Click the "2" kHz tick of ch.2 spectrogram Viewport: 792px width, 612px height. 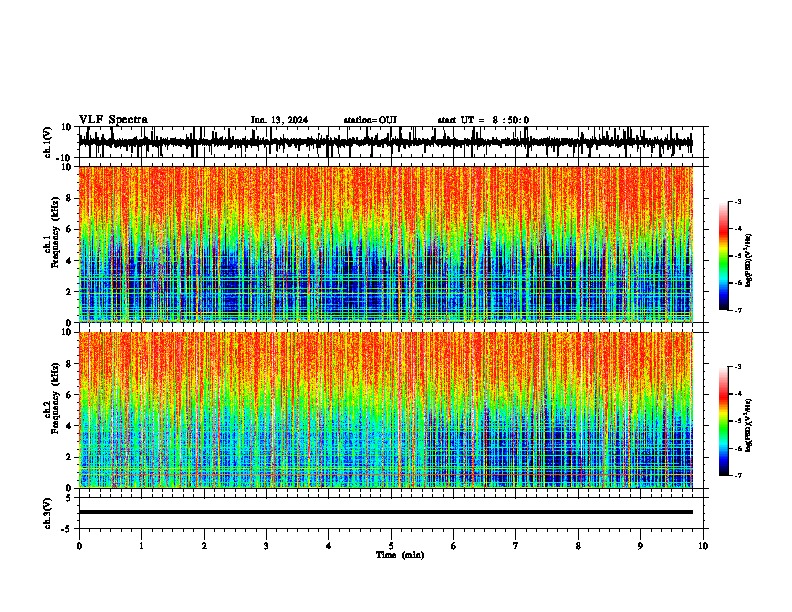(69, 457)
